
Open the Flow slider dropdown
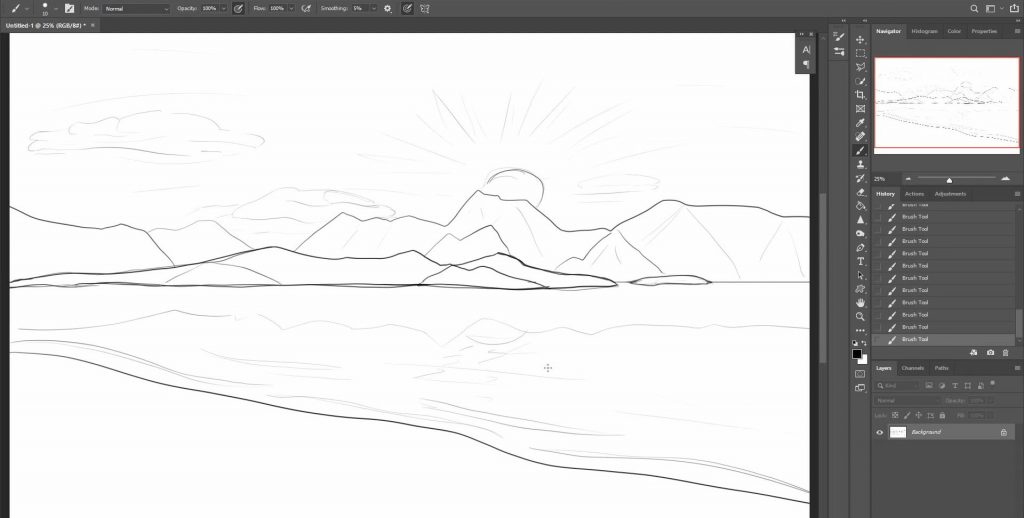[291, 8]
